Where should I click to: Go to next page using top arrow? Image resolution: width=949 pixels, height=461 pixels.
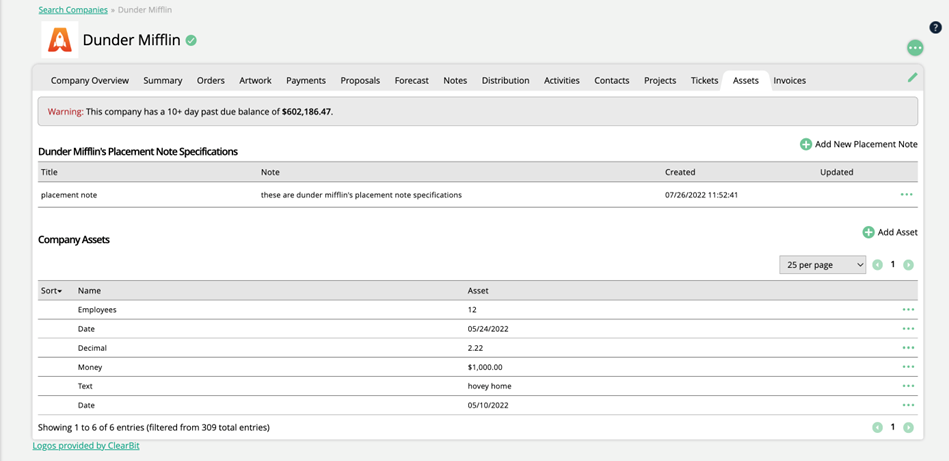tap(908, 265)
